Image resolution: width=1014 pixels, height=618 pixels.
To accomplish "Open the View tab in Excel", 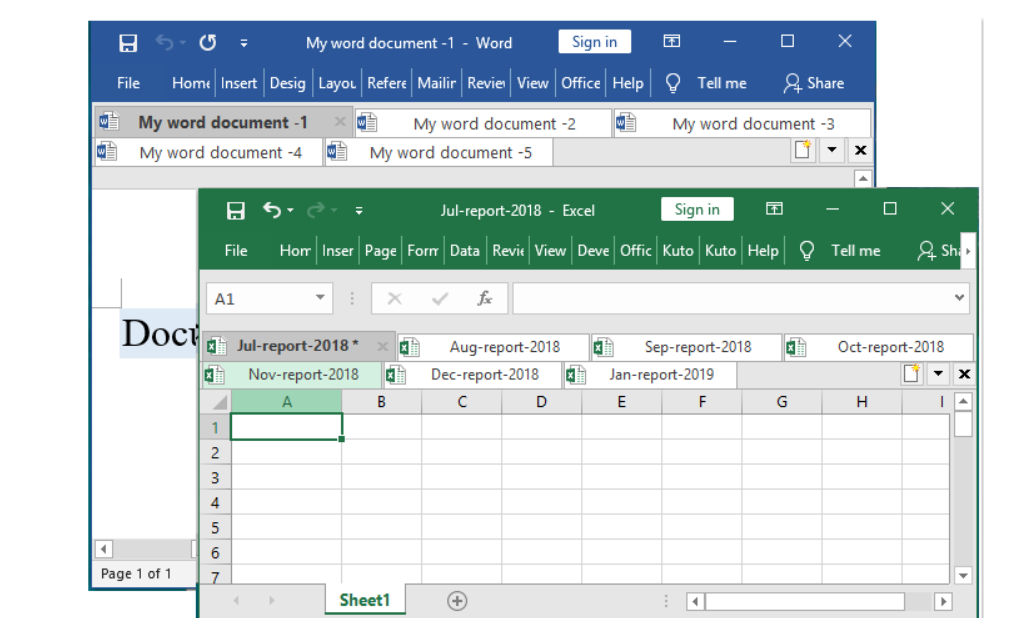I will coord(550,251).
